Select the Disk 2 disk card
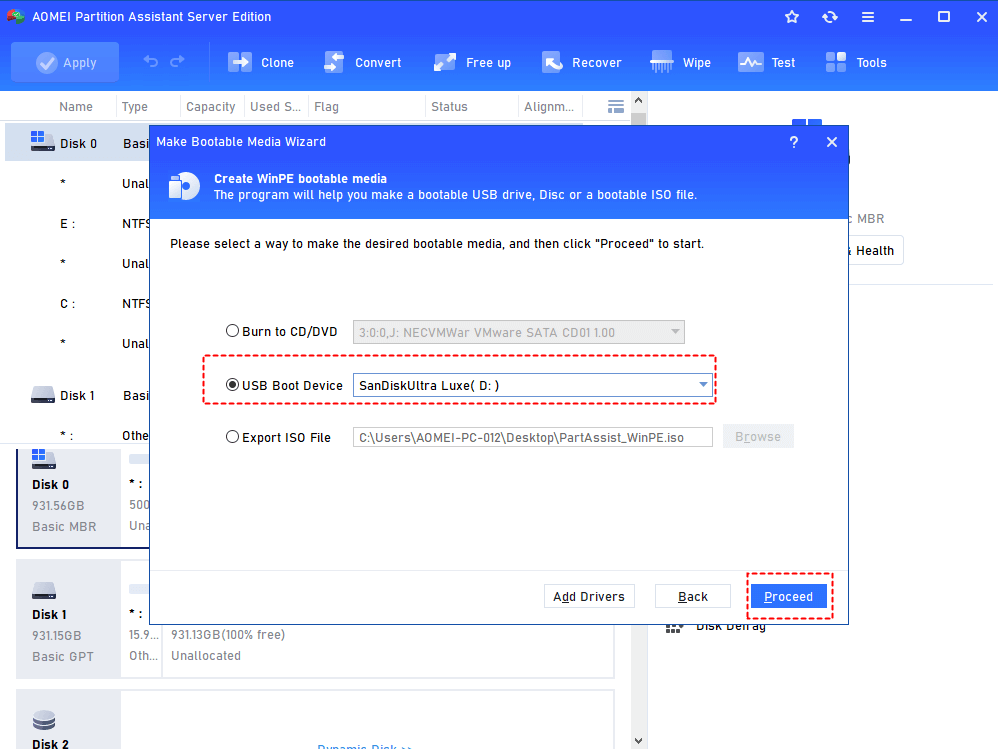 coord(69,720)
